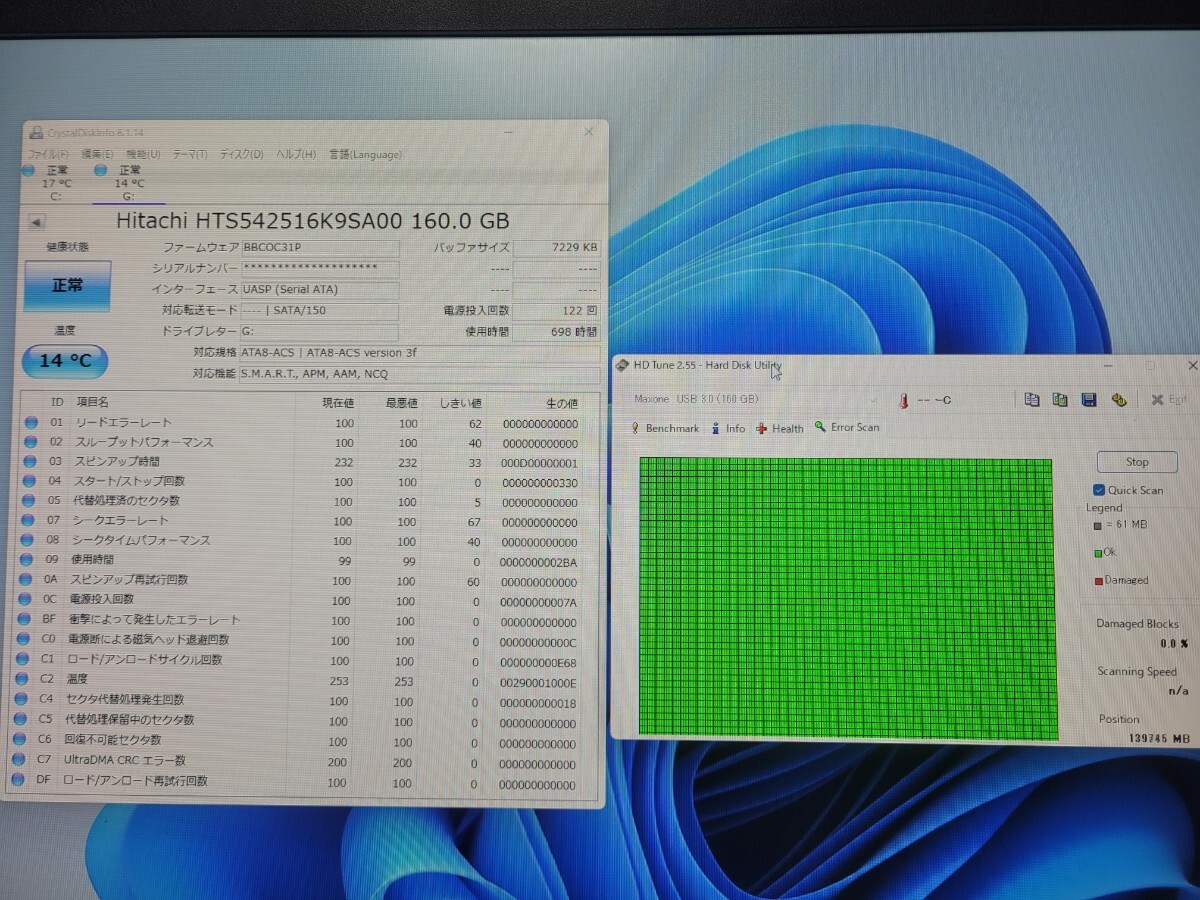Switch to the Error Scan tab
Image resolution: width=1200 pixels, height=900 pixels.
[x=847, y=427]
